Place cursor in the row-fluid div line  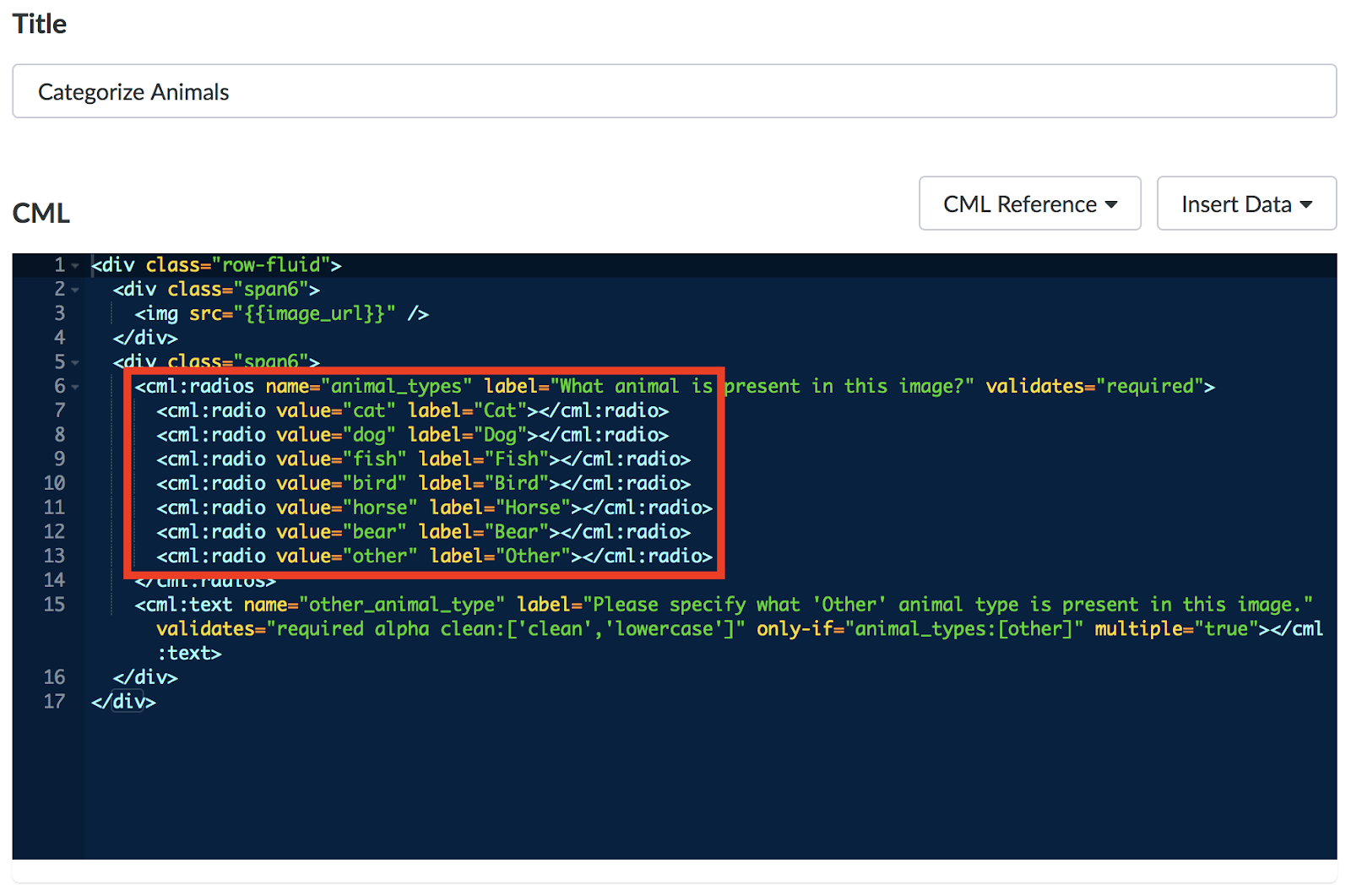(216, 265)
